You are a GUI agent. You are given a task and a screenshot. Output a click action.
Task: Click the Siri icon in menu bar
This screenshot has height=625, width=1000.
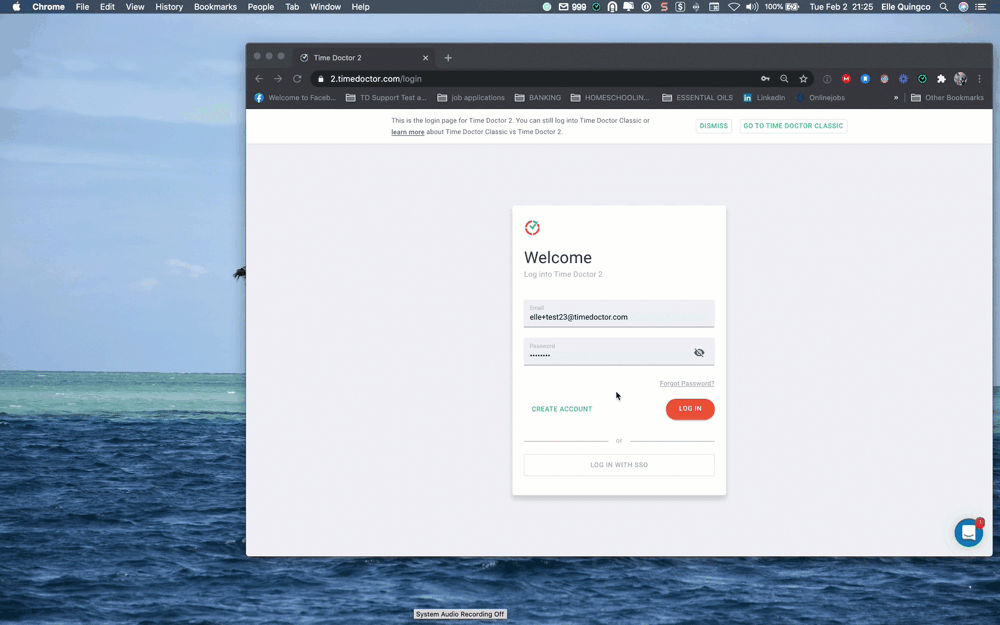[963, 7]
